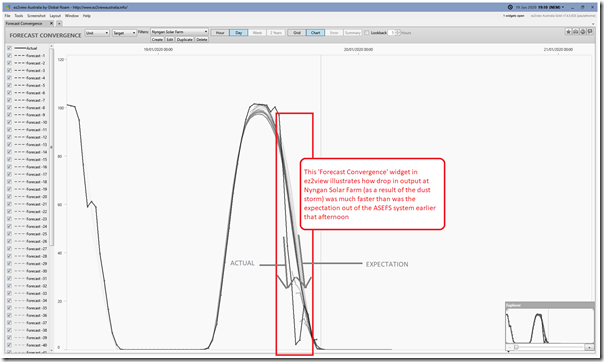
Task: Click the print icon in widget toolbar
Action: [x=575, y=32]
